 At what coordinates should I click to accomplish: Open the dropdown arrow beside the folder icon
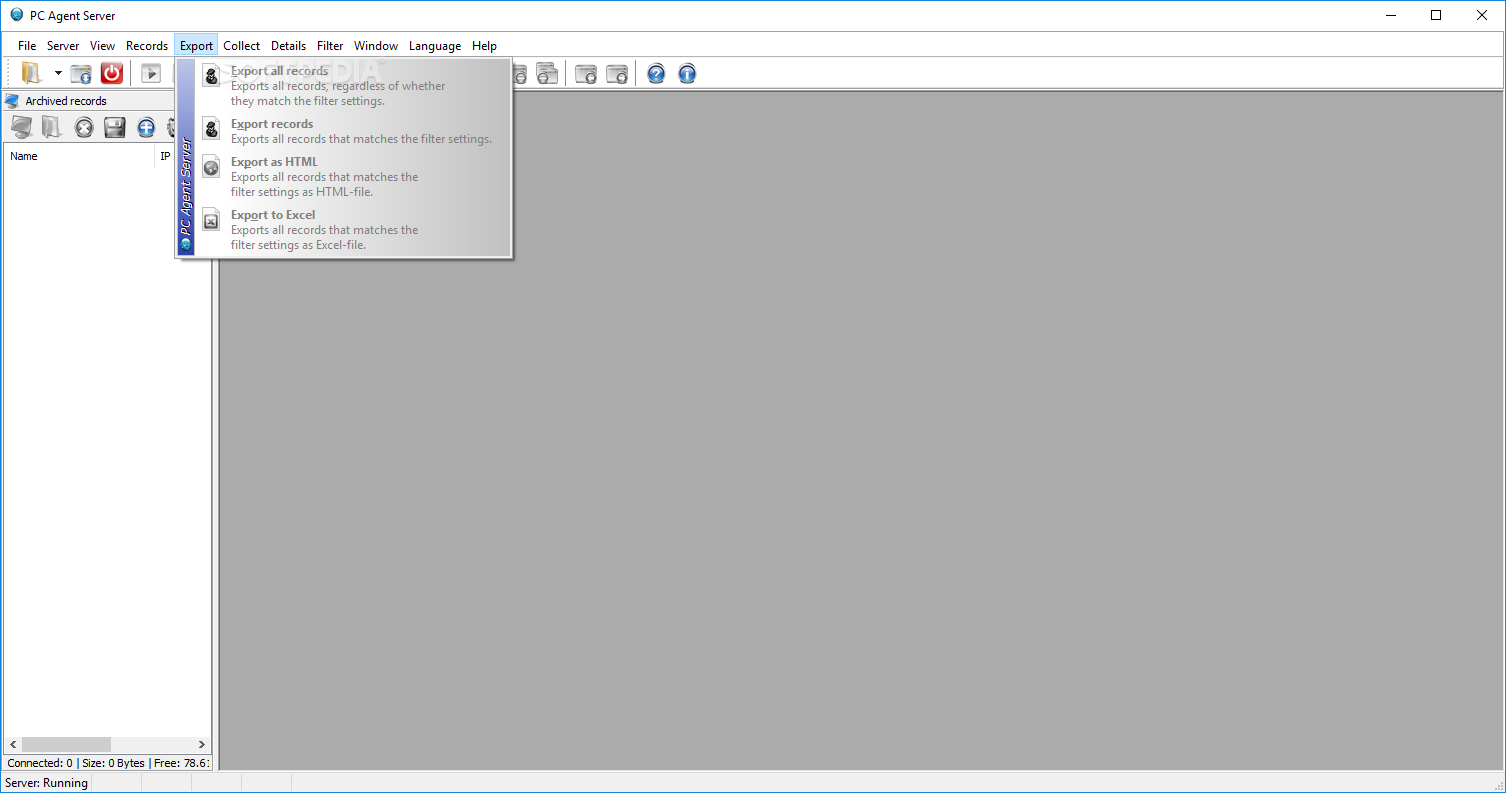[58, 73]
